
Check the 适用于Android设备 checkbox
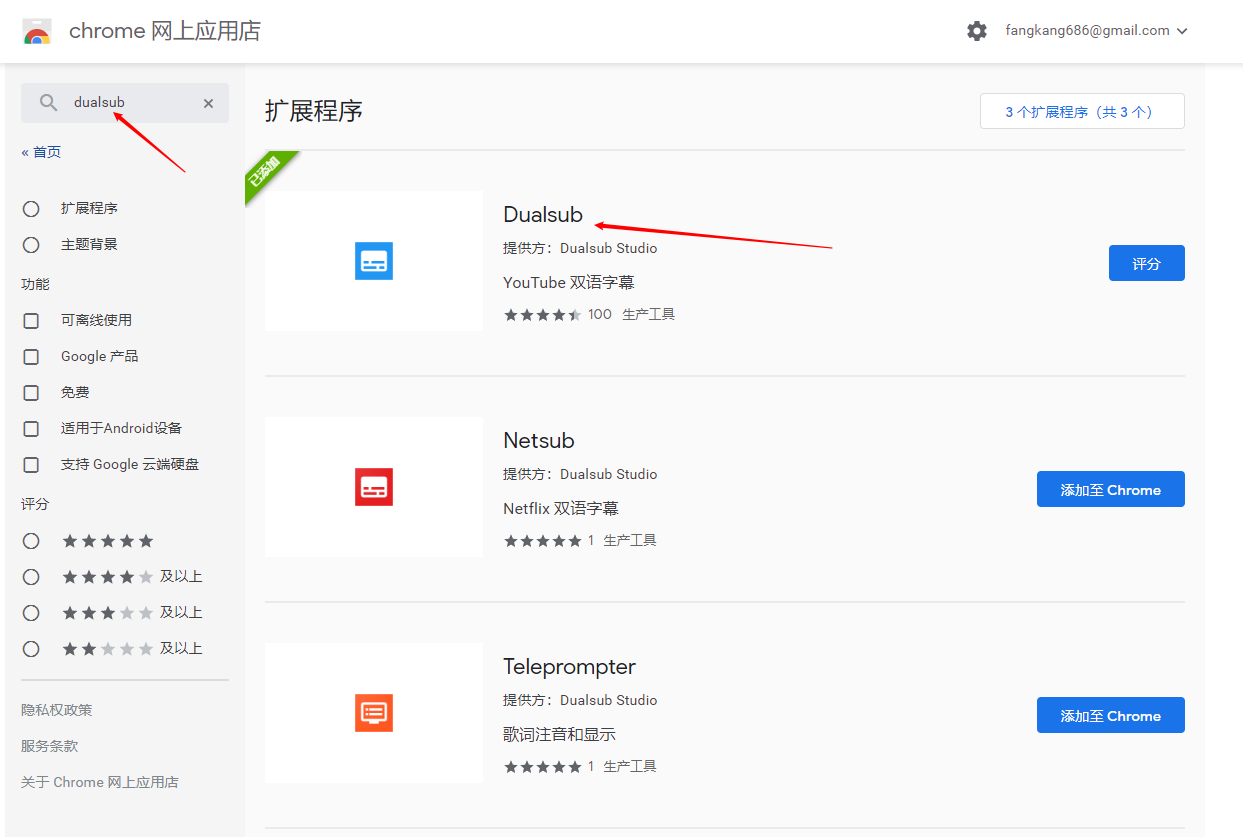31,429
